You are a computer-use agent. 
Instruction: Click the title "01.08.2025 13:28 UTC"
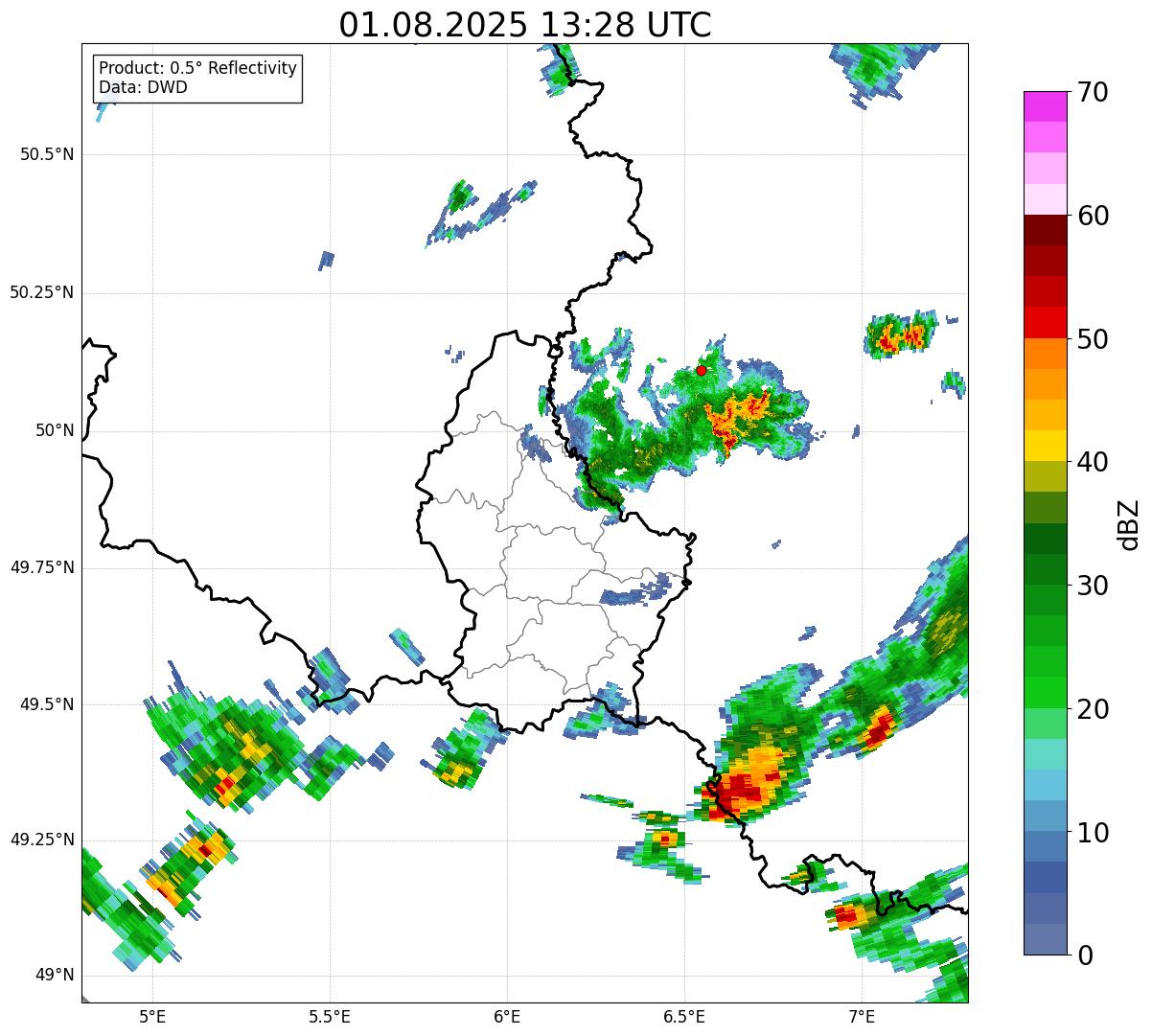(x=525, y=24)
